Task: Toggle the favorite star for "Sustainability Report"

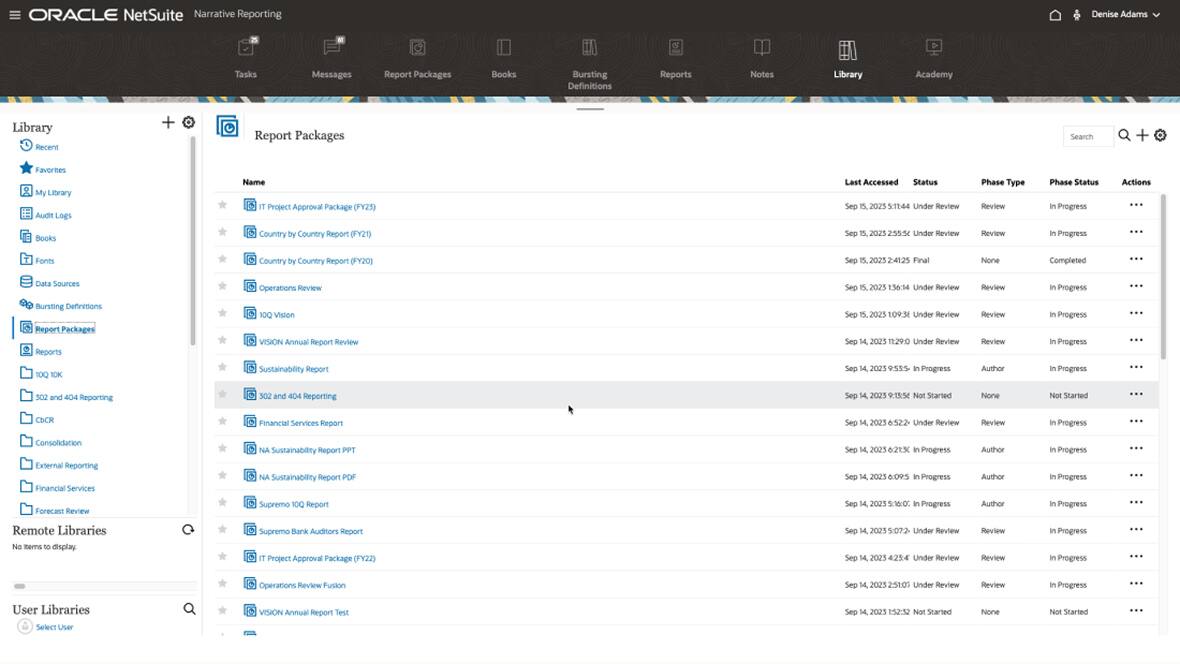Action: coord(222,368)
